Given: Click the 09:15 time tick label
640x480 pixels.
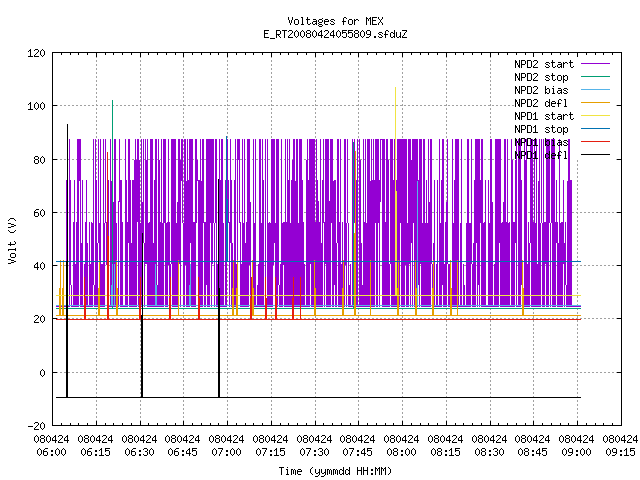Looking at the screenshot, I should 620,453.
